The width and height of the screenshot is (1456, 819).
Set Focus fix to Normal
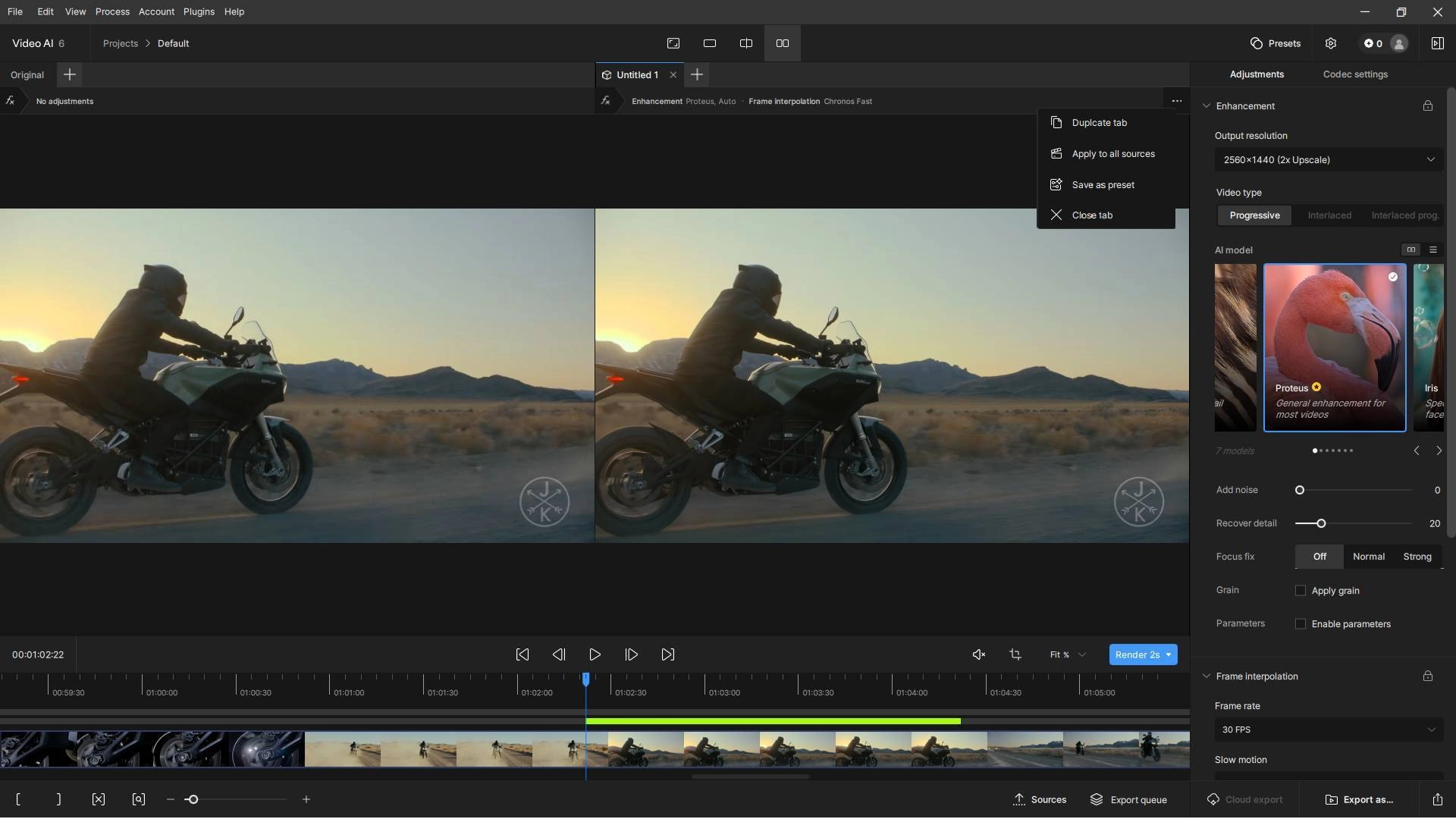[1369, 557]
